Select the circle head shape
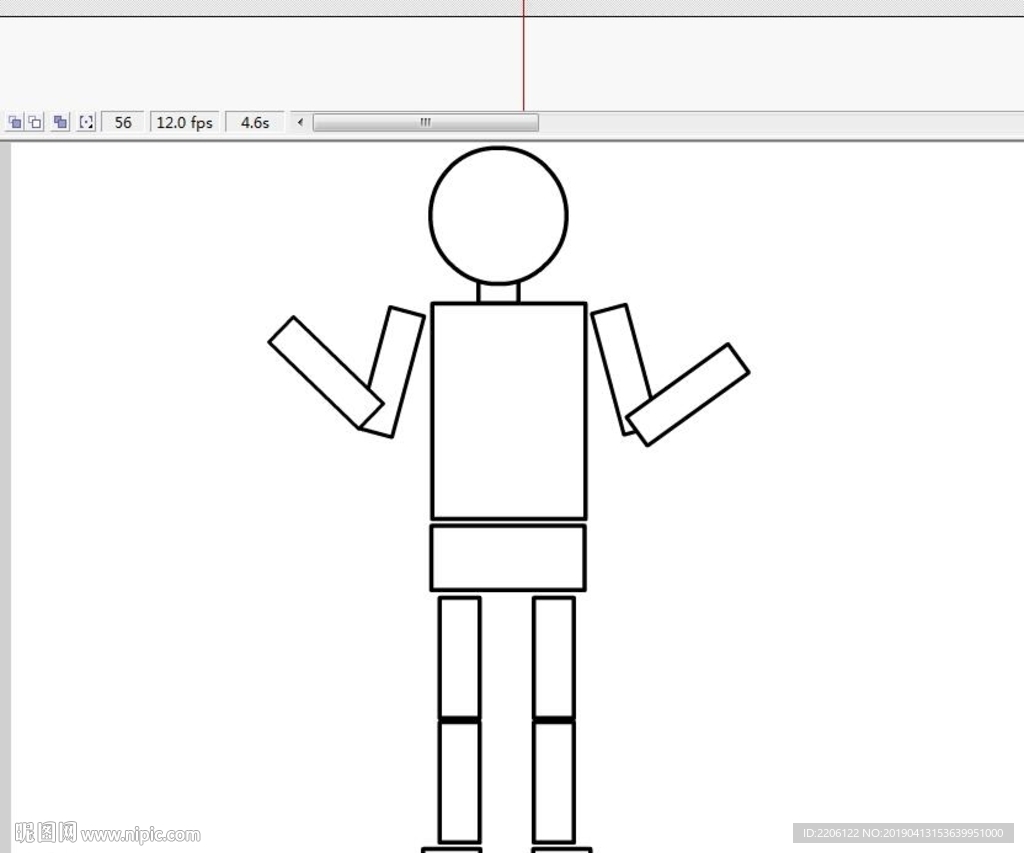1024x853 pixels. [498, 215]
